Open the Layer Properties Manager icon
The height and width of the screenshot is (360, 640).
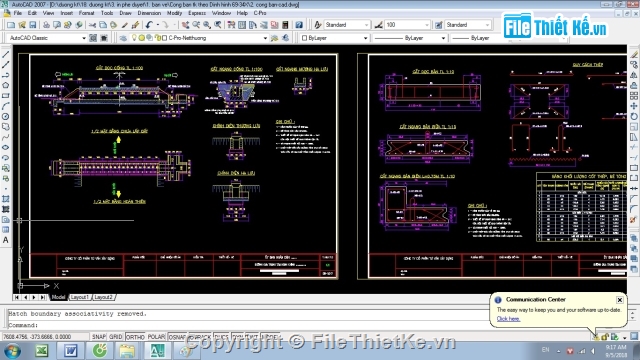pos(123,38)
